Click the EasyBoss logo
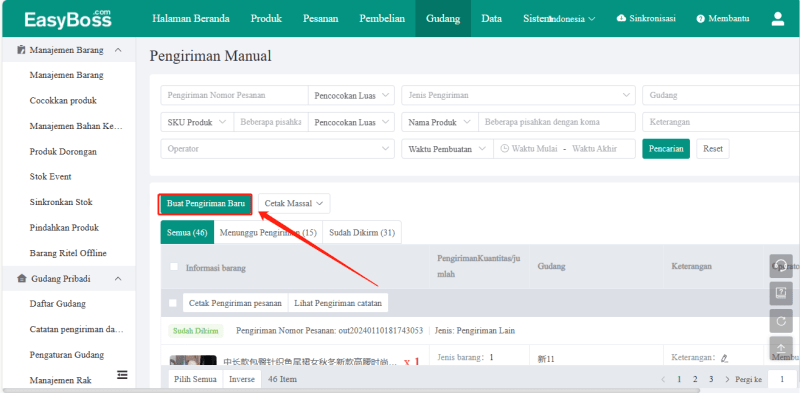The height and width of the screenshot is (393, 800). 68,19
